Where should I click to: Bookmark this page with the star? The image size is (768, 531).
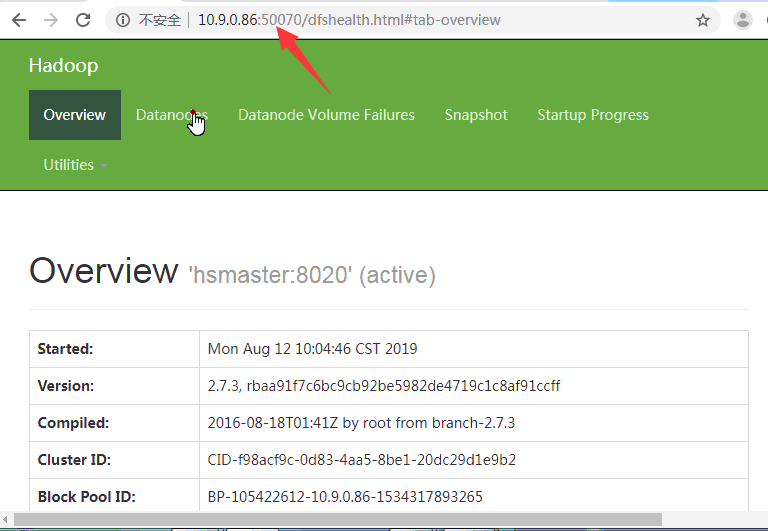[703, 20]
